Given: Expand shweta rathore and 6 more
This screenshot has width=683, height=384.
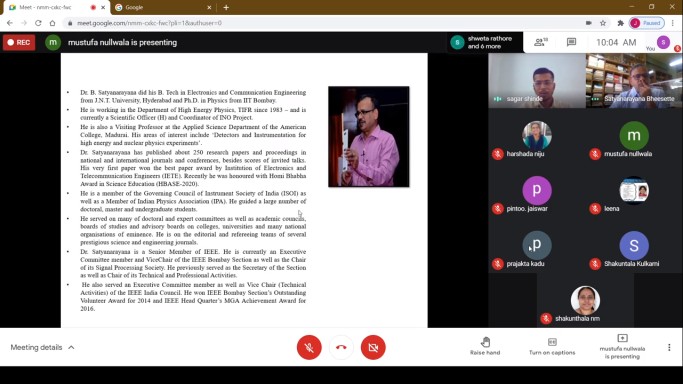Looking at the screenshot, I should (484, 42).
